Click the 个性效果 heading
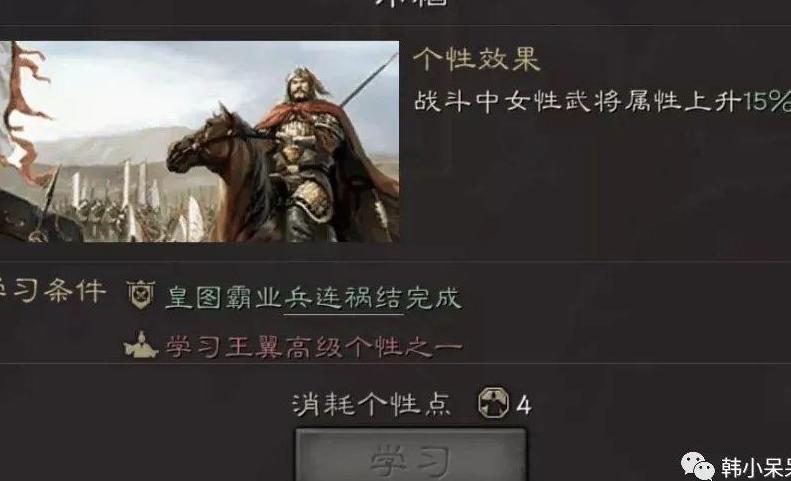Screen dimensions: 791x481 point(476,59)
